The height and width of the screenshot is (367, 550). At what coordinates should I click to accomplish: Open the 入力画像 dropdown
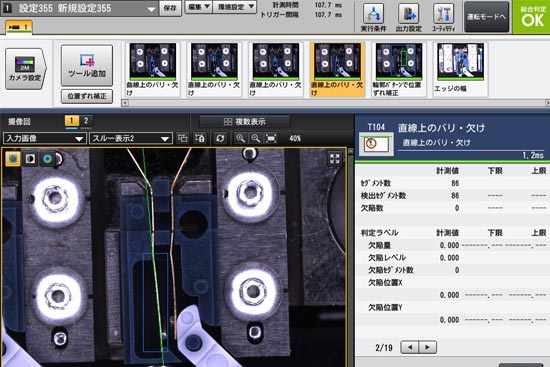pos(45,139)
